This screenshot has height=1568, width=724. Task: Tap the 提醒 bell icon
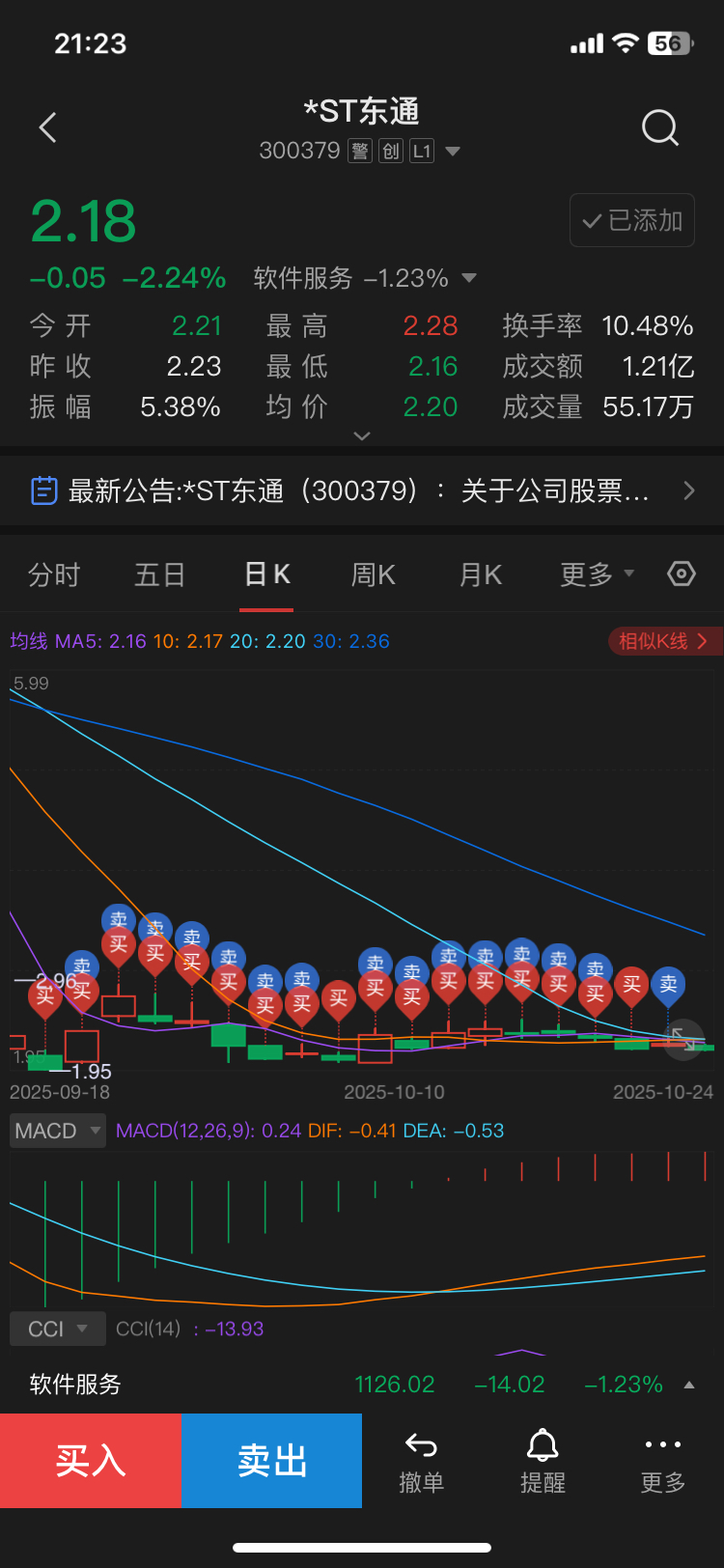click(x=543, y=1445)
